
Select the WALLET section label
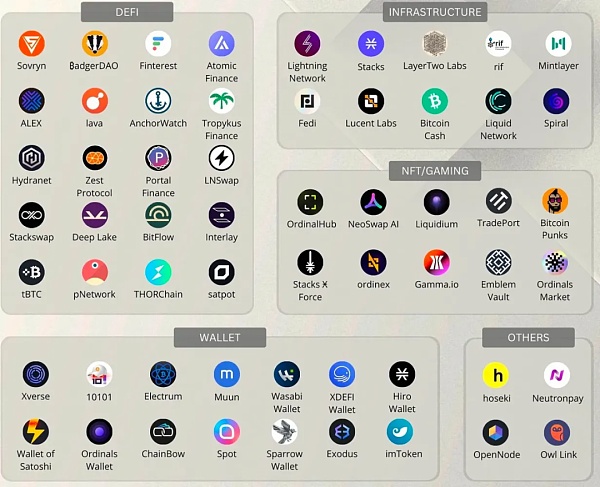(219, 337)
